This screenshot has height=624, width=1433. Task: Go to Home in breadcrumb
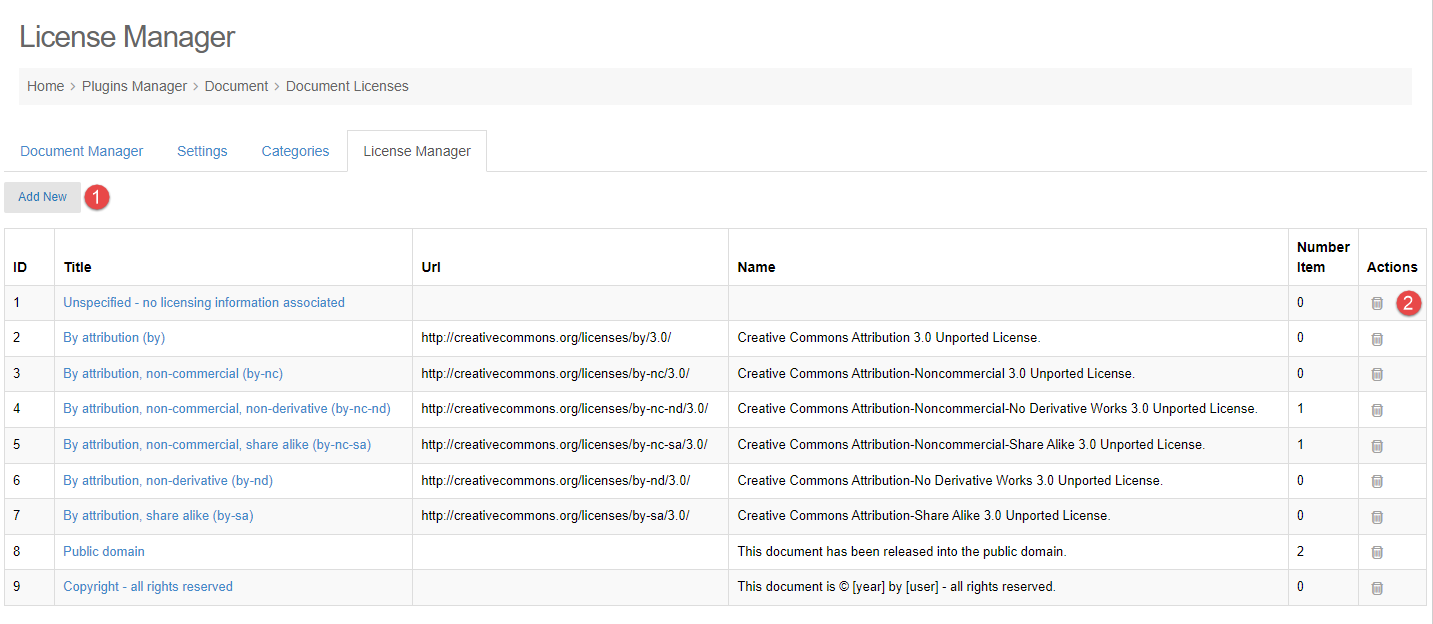tap(46, 86)
